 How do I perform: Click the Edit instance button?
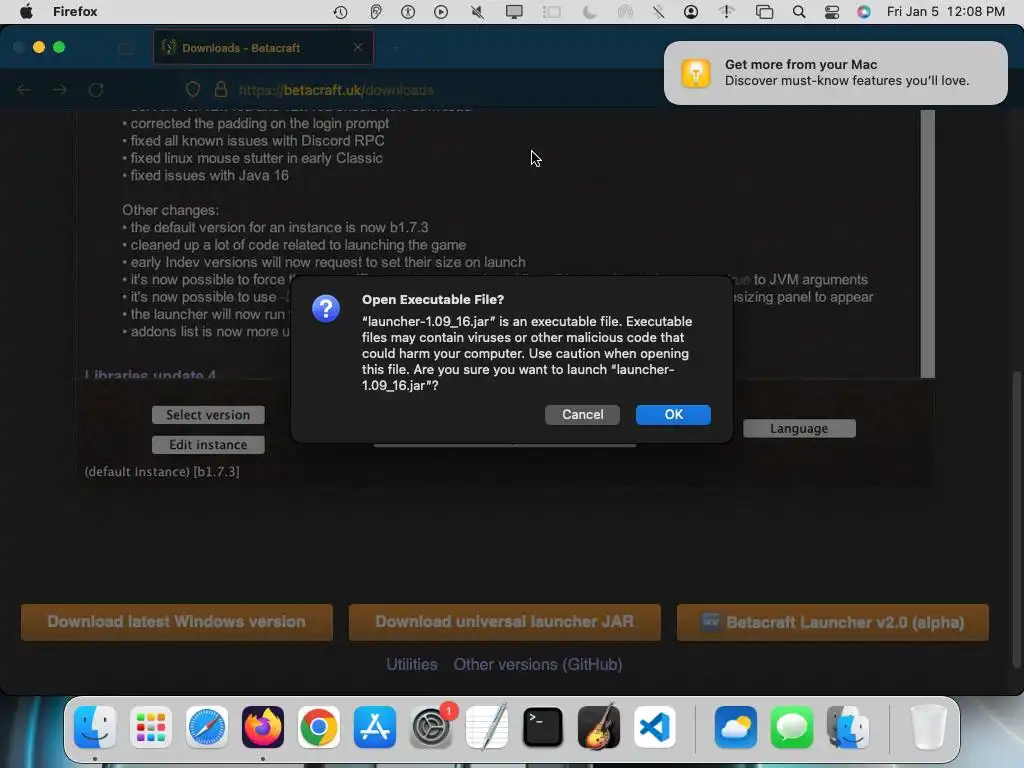pos(208,445)
